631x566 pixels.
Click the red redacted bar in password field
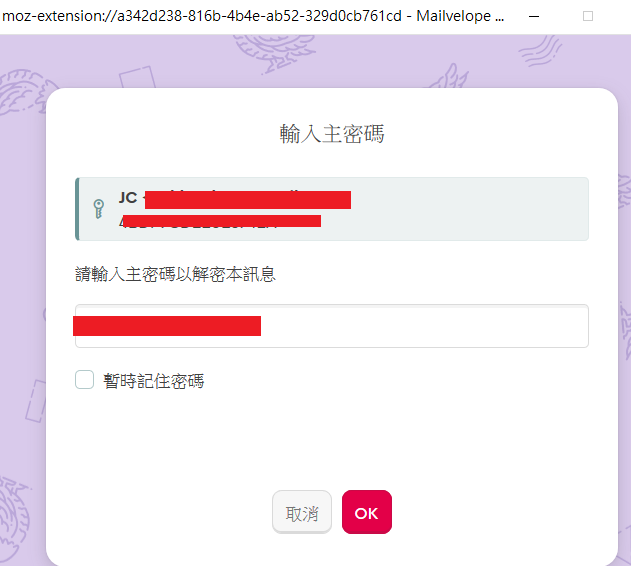(x=167, y=326)
